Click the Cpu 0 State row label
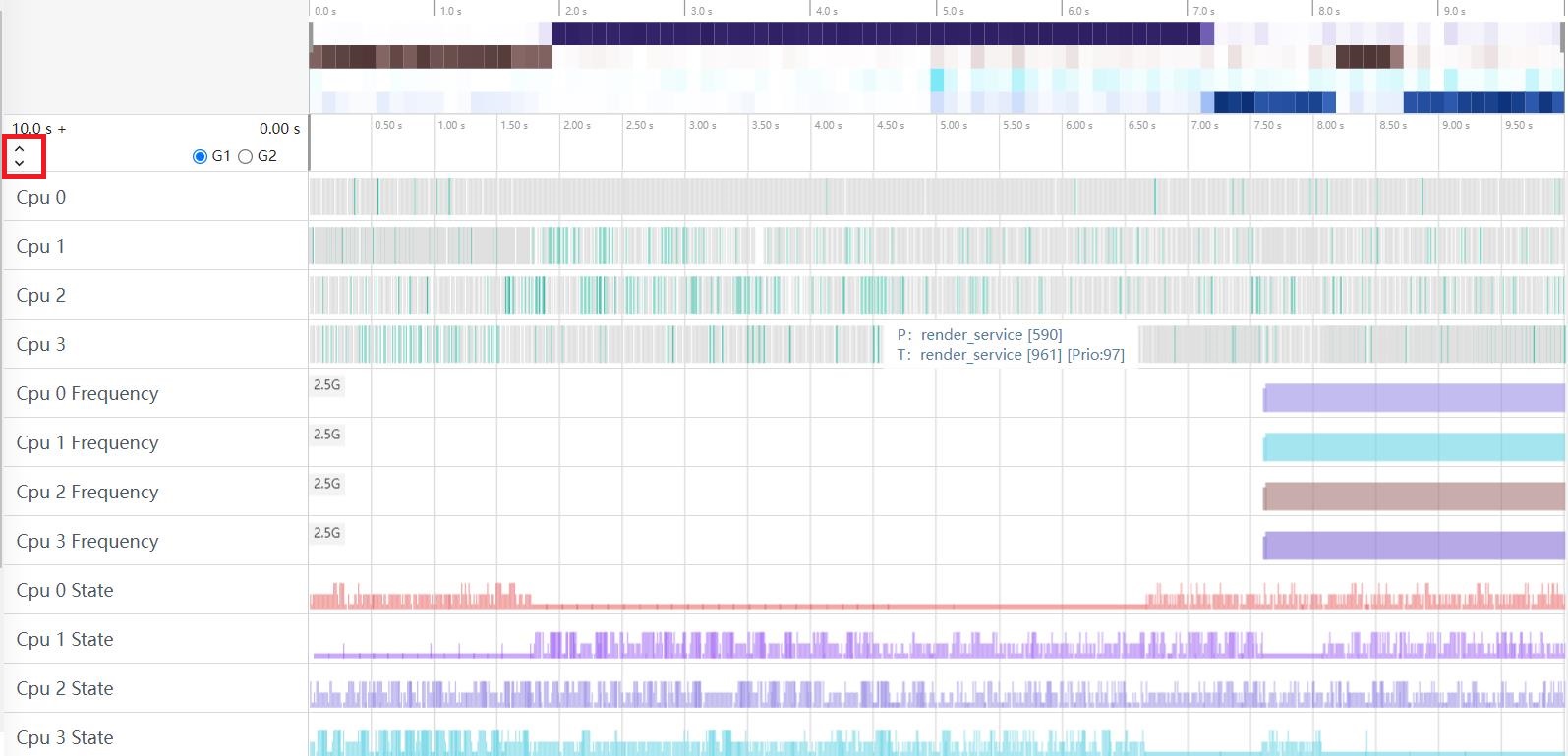 (65, 590)
